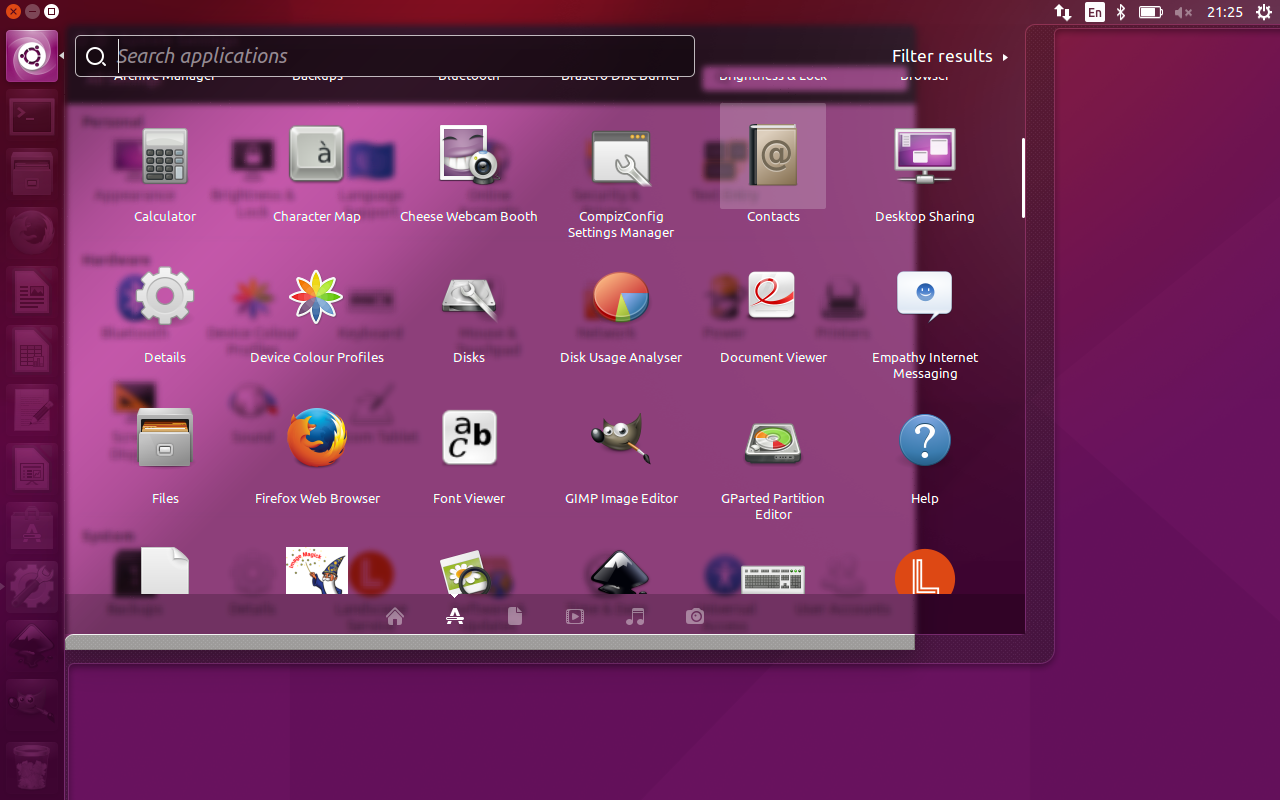Close Dash via the Ubuntu launcher button
The height and width of the screenshot is (800, 1280).
click(x=32, y=56)
